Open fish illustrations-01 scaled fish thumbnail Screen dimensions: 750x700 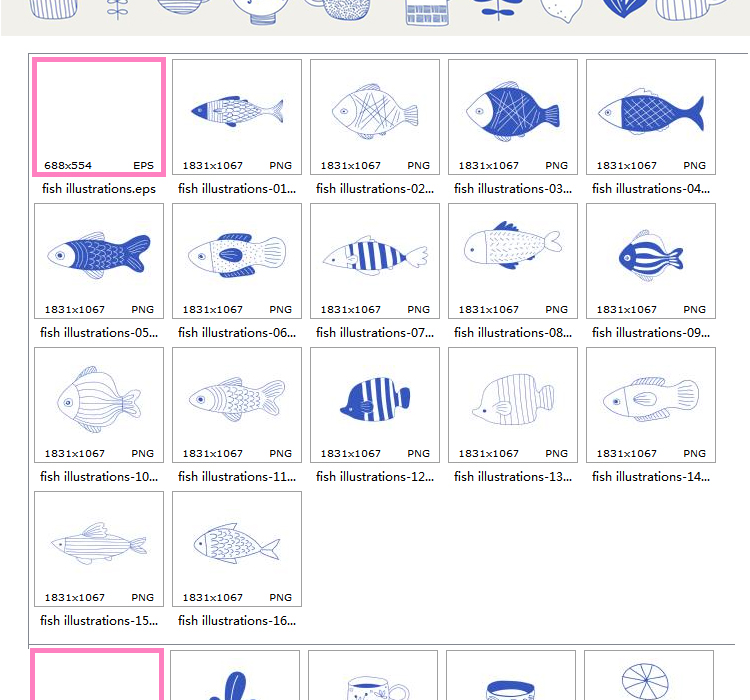[237, 117]
